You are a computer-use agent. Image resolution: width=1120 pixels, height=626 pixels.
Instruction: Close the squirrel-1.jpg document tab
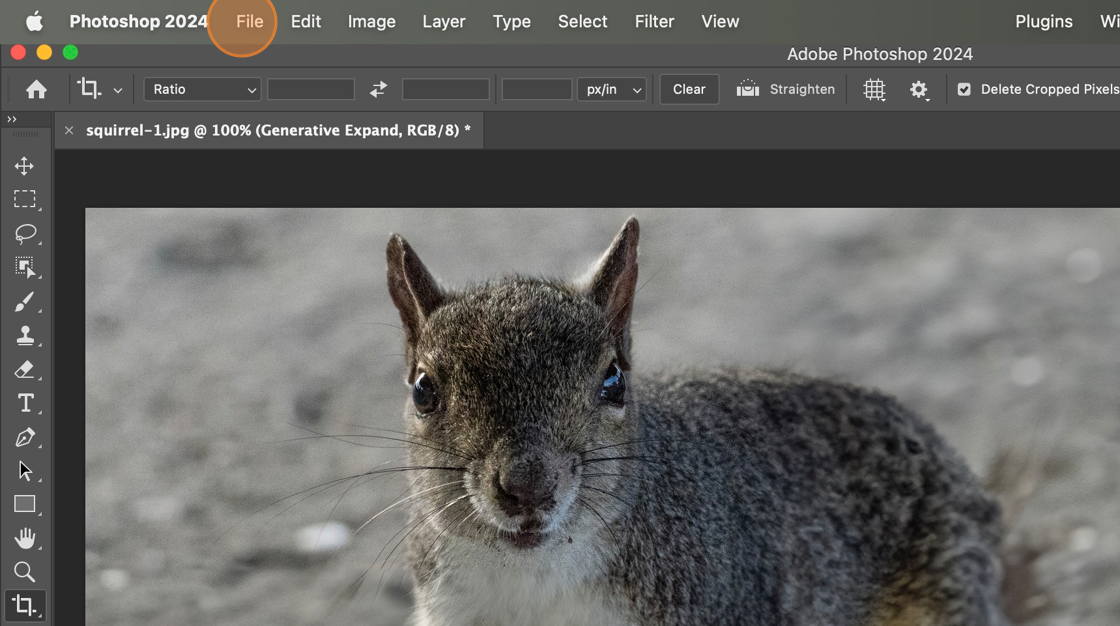coord(69,130)
